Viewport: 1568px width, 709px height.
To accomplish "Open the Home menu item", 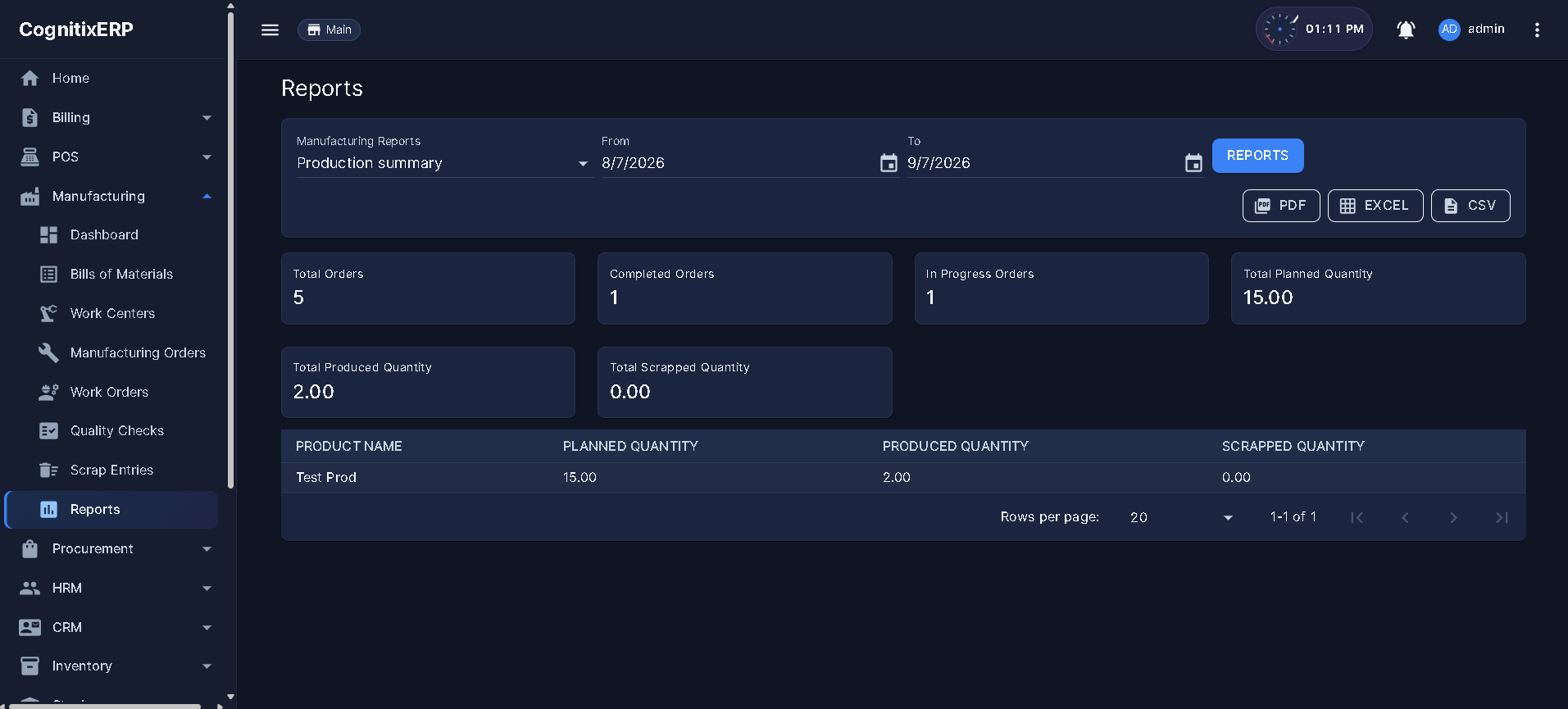I will [x=111, y=78].
